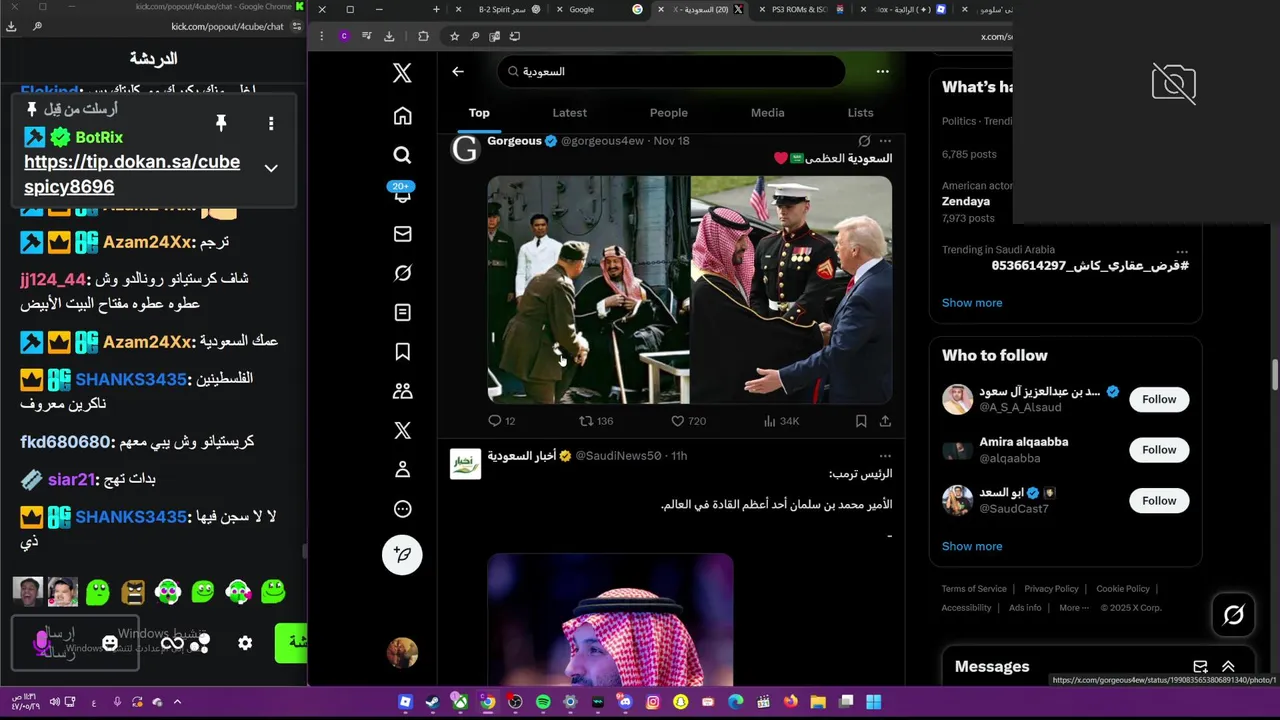The width and height of the screenshot is (1280, 720).
Task: Open tip.dokan.sa link in pinned chat message
Action: pyautogui.click(x=132, y=174)
